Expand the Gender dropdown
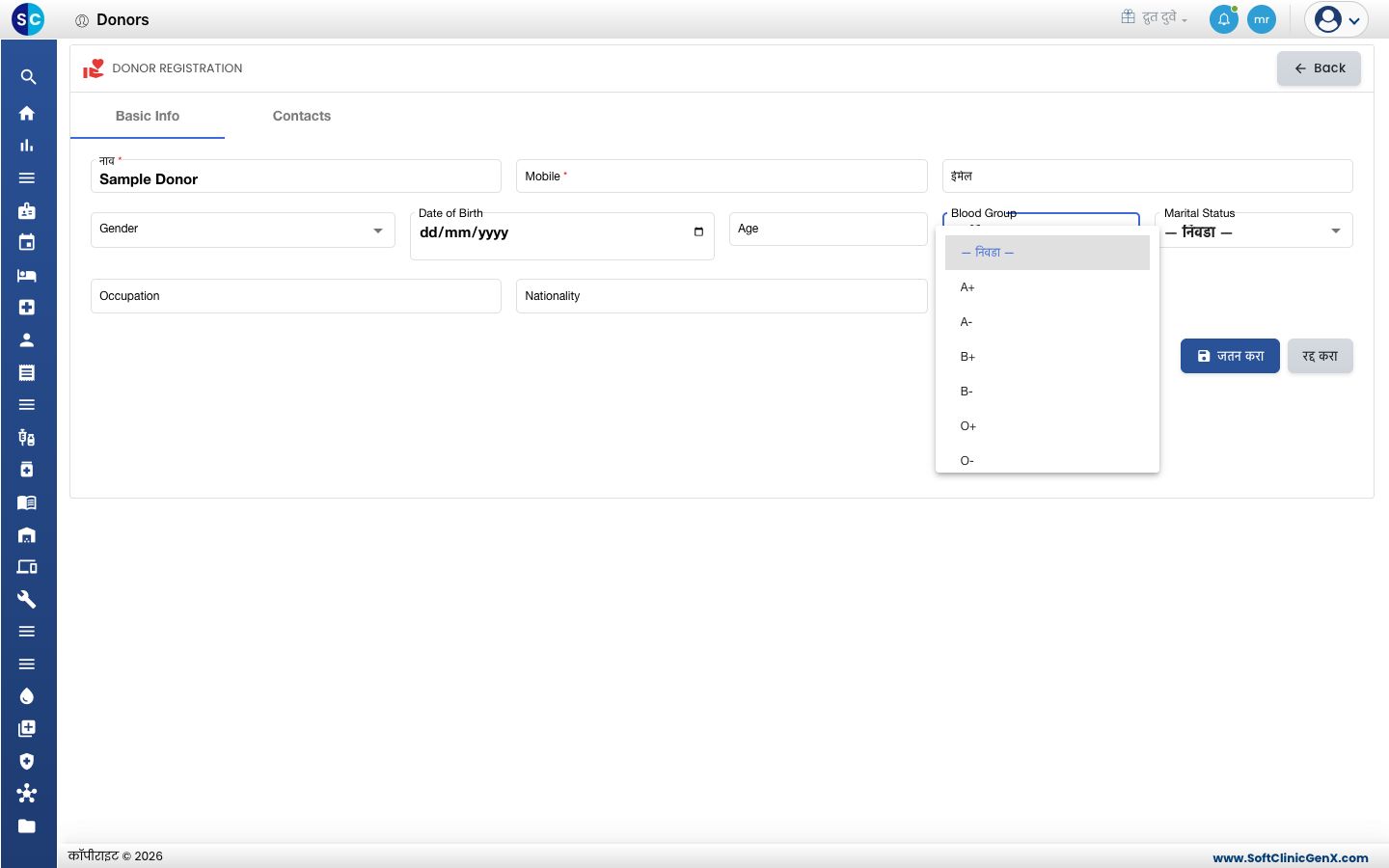Image resolution: width=1389 pixels, height=868 pixels. pos(243,230)
